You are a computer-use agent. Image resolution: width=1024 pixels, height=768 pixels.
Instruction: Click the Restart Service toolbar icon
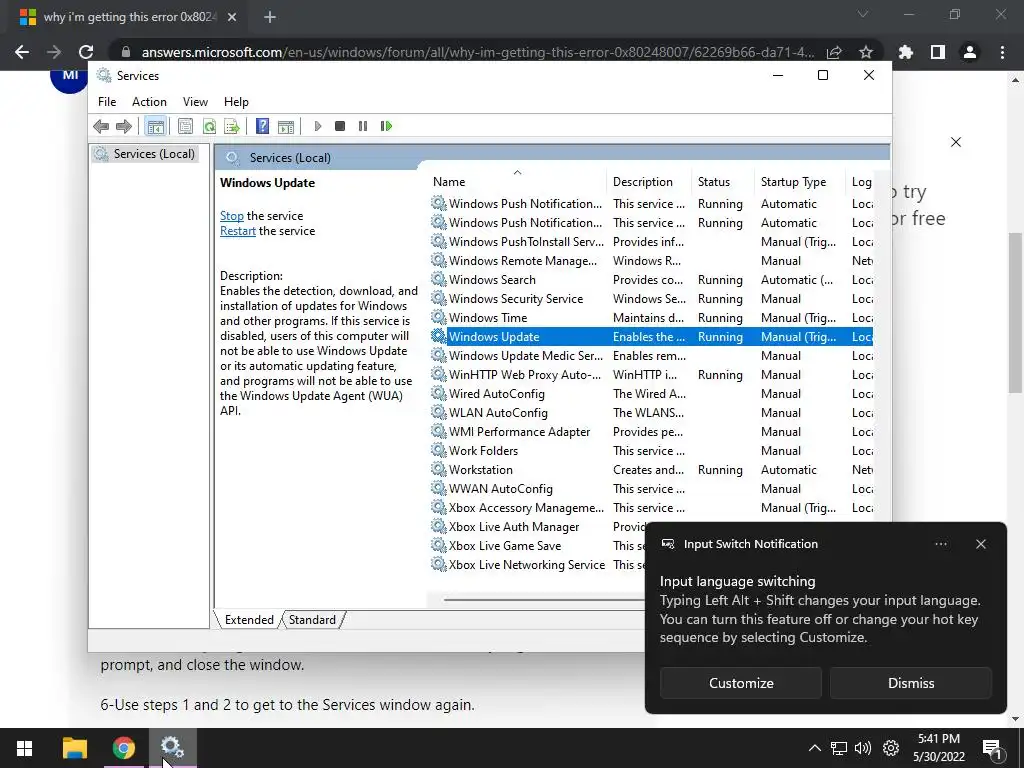pyautogui.click(x=387, y=126)
